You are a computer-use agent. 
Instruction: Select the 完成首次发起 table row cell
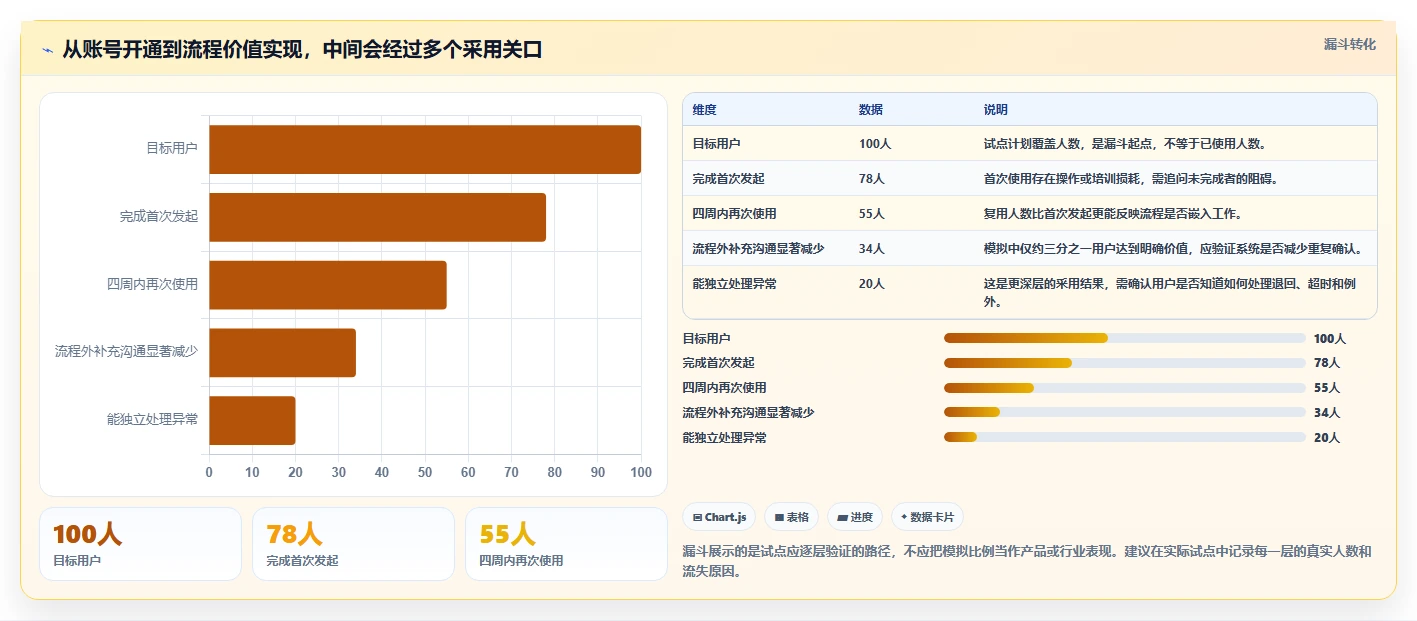pos(728,179)
